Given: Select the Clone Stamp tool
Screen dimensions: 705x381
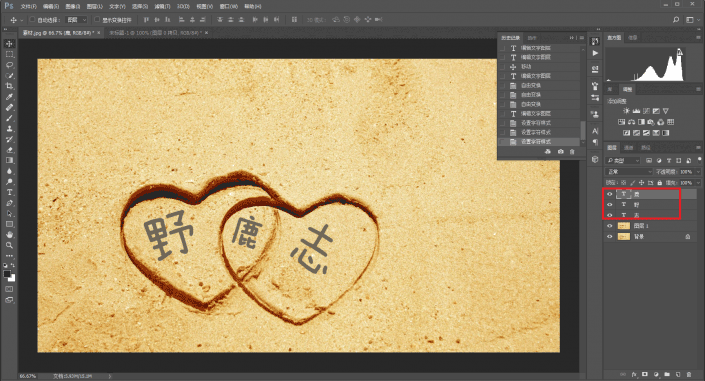Looking at the screenshot, I should (9, 129).
